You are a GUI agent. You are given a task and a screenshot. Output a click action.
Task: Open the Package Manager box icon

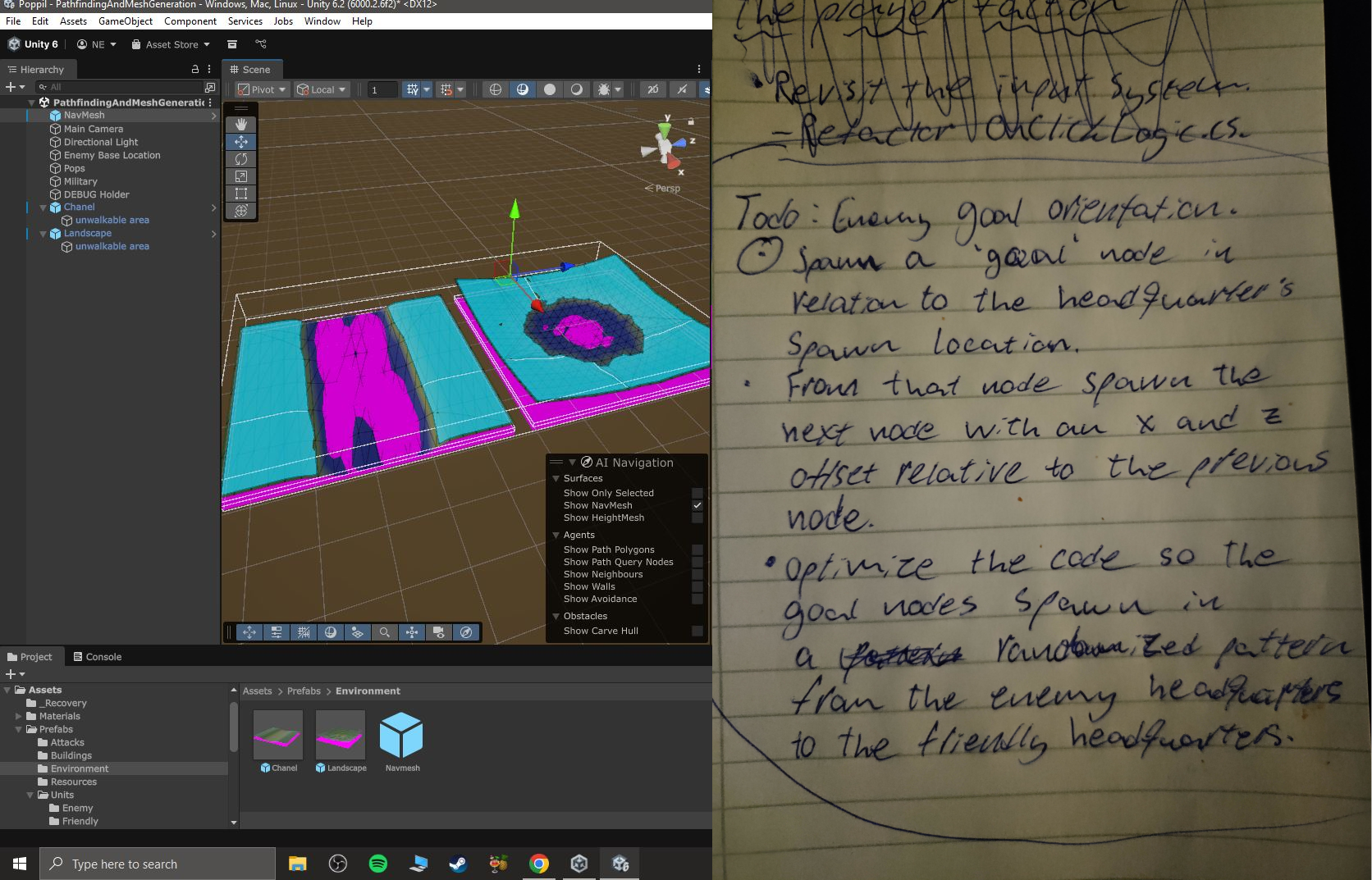pyautogui.click(x=232, y=44)
